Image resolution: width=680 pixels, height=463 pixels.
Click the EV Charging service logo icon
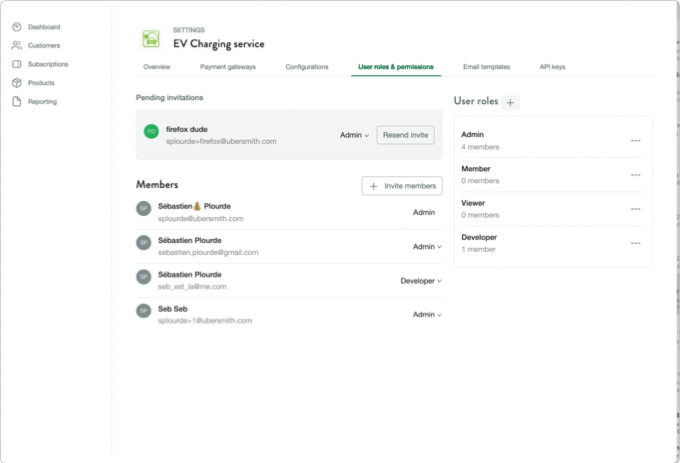tap(152, 39)
